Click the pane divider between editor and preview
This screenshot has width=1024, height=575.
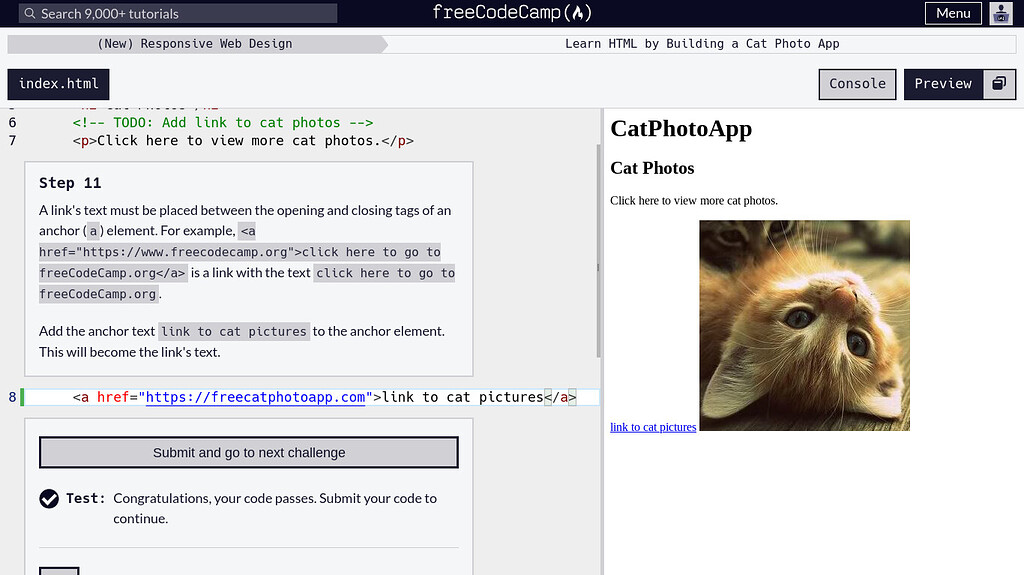coord(601,342)
